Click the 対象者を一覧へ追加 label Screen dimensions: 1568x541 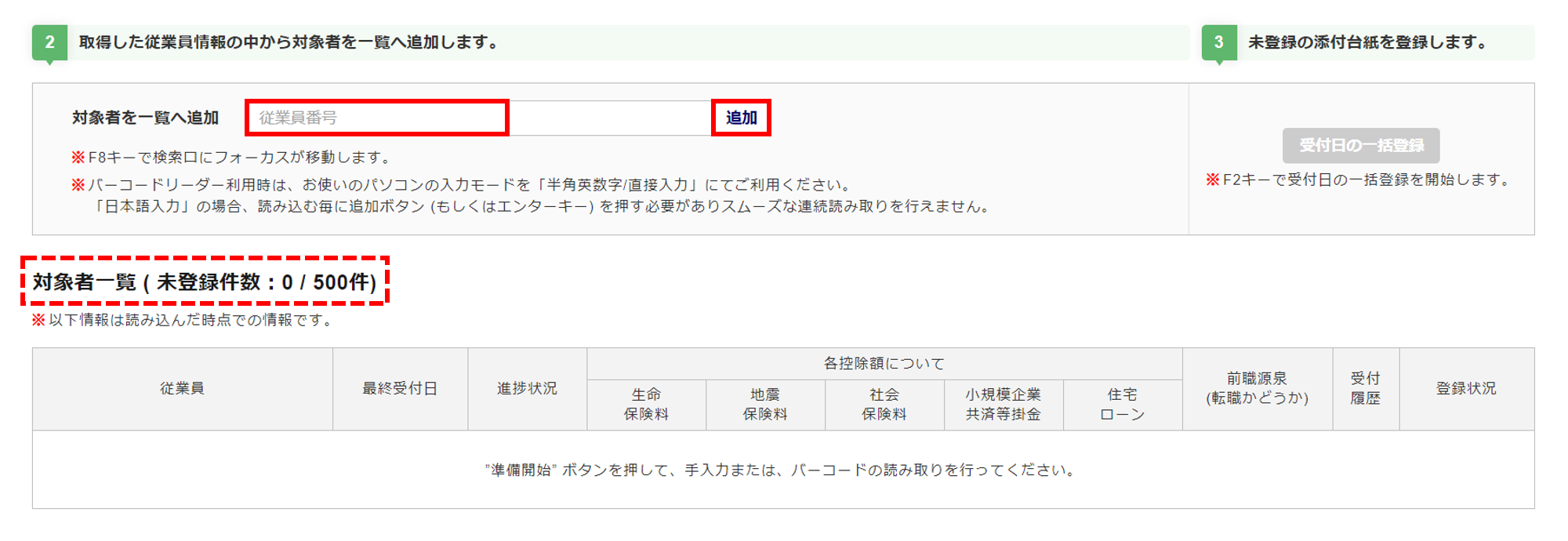146,118
